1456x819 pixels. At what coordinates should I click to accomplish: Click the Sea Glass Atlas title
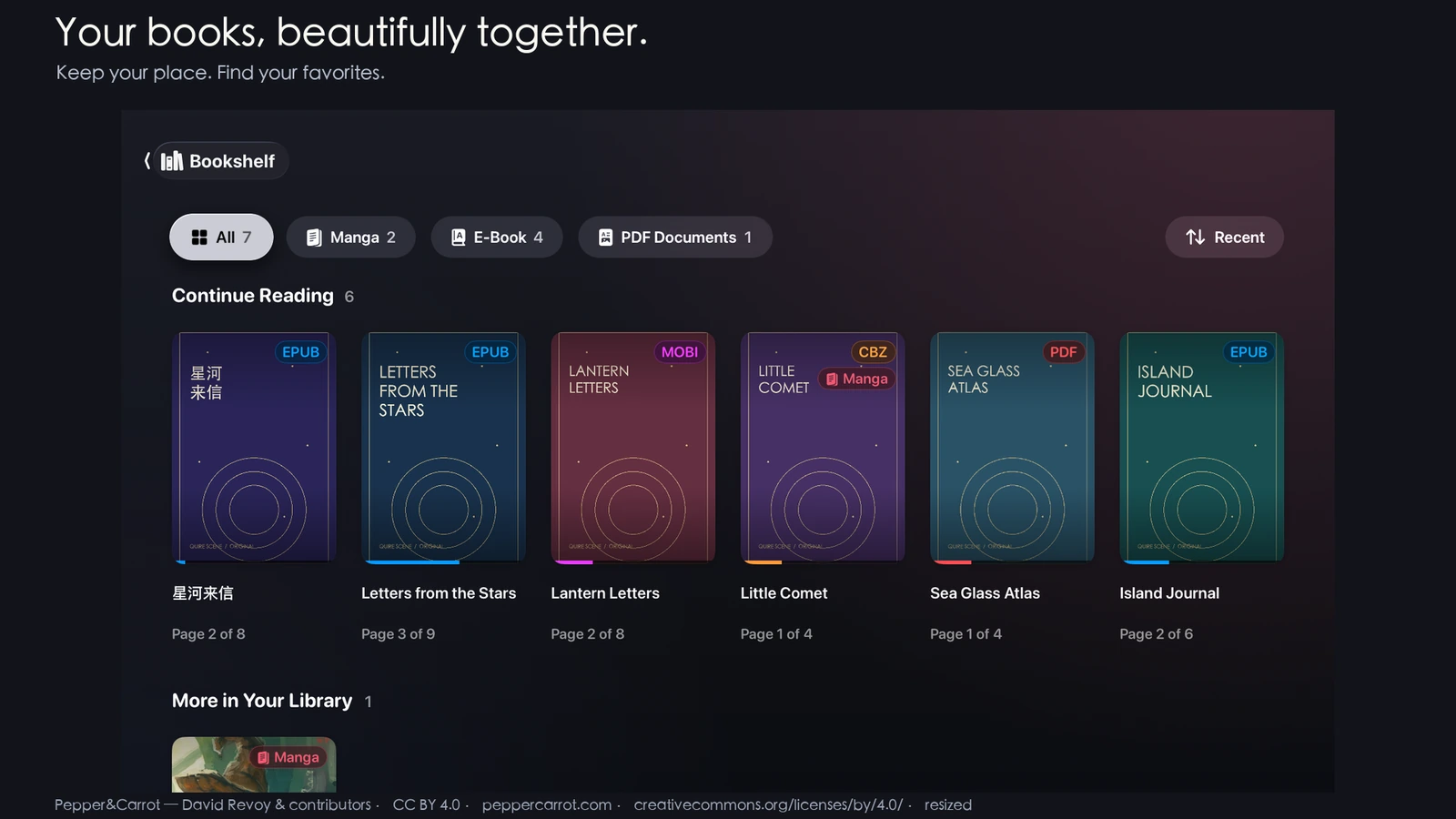pyautogui.click(x=985, y=593)
